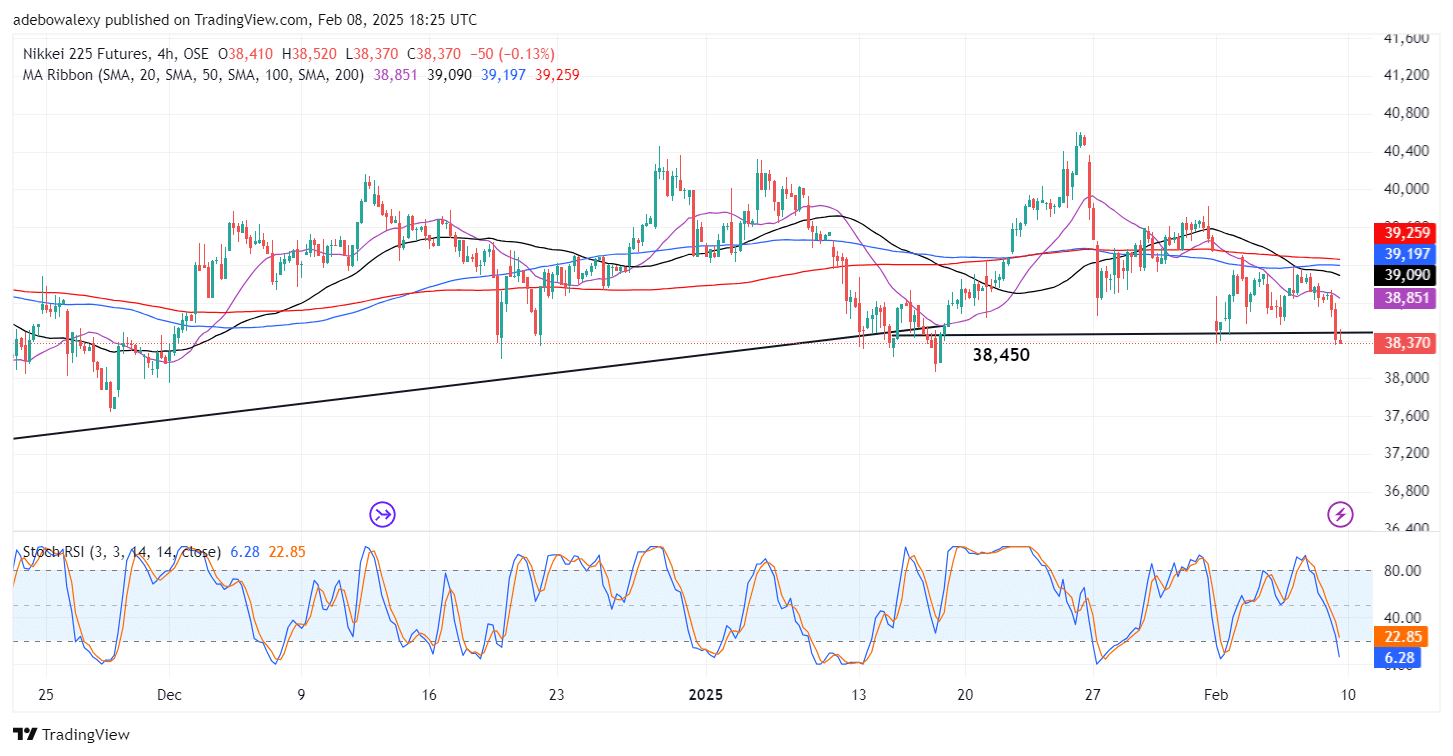Click the red 39,259 SMA price label
Viewport: 1453px width, 756px height.
(1405, 232)
